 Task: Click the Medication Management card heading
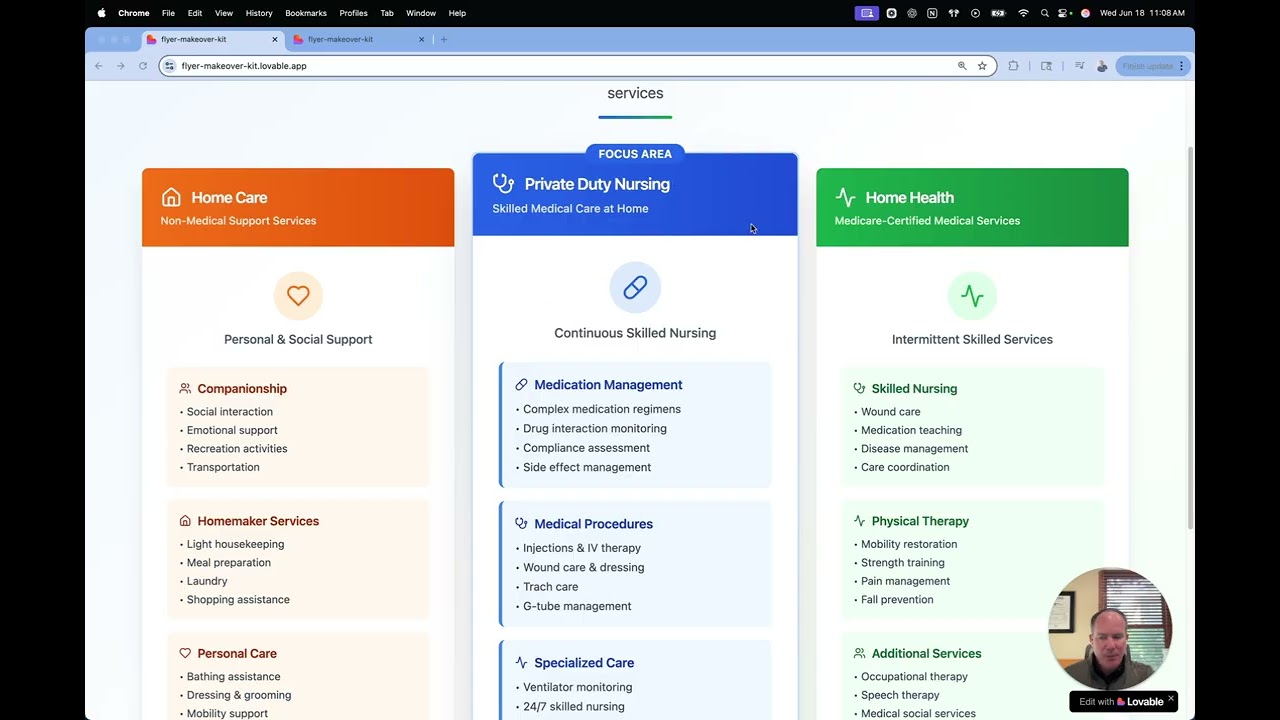(x=608, y=385)
